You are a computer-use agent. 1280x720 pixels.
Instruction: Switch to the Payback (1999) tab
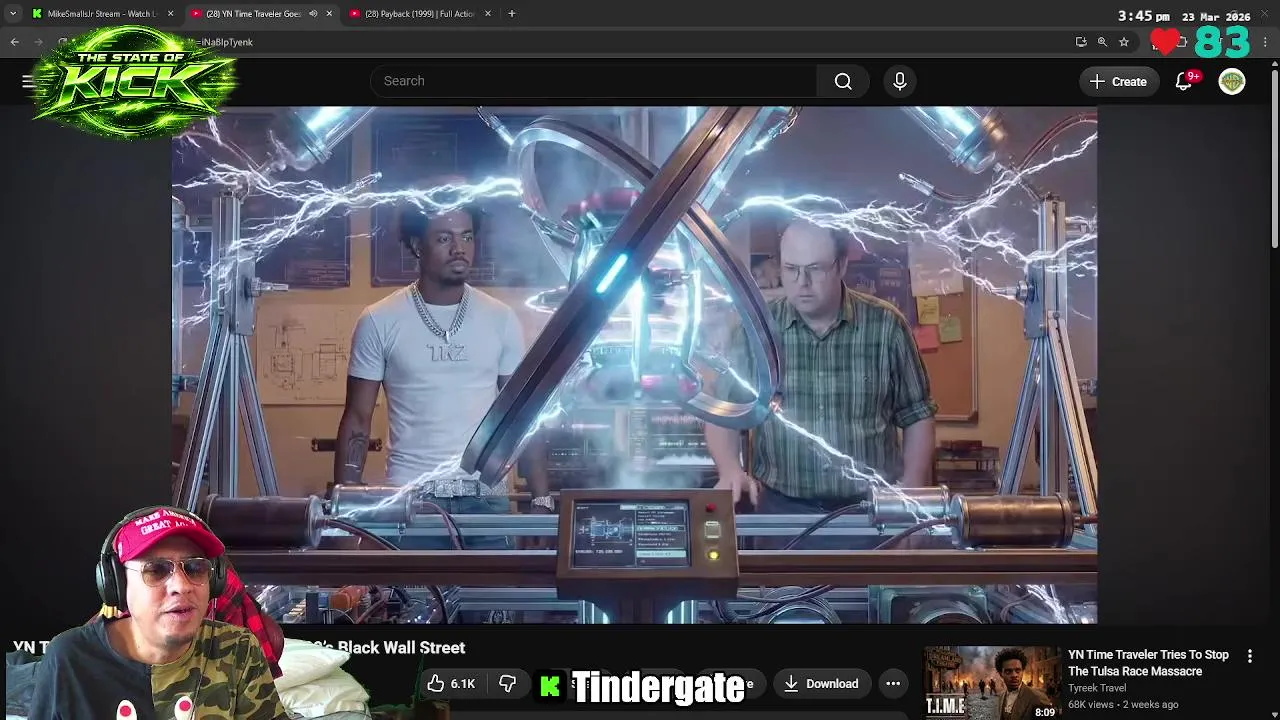click(x=418, y=14)
